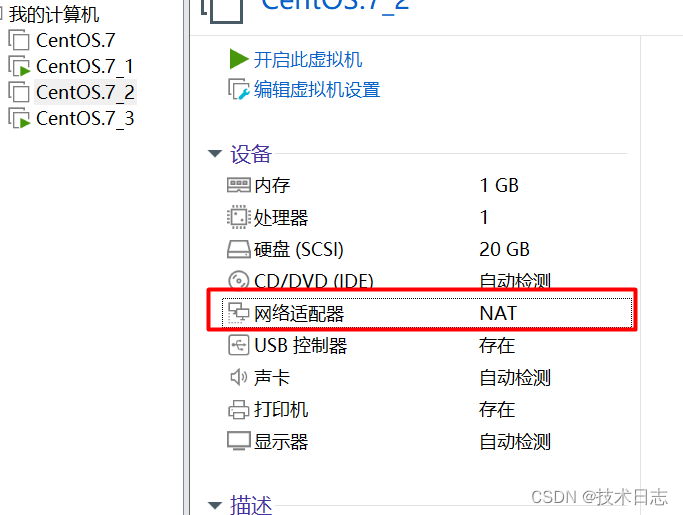This screenshot has height=515, width=683.
Task: Select the USB 控制器 device label
Action: tap(301, 346)
